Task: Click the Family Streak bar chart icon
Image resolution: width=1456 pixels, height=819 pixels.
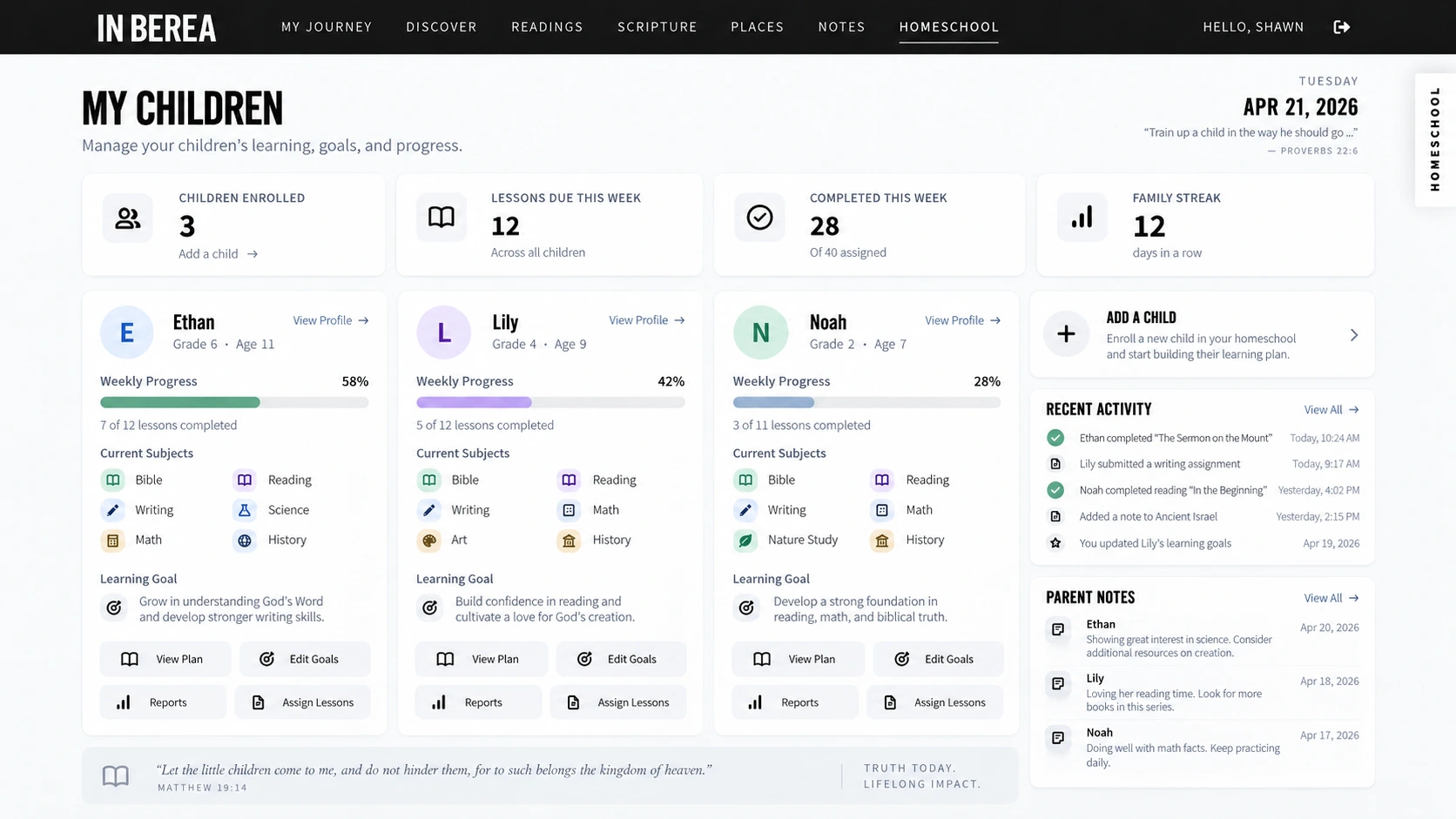Action: click(x=1082, y=217)
